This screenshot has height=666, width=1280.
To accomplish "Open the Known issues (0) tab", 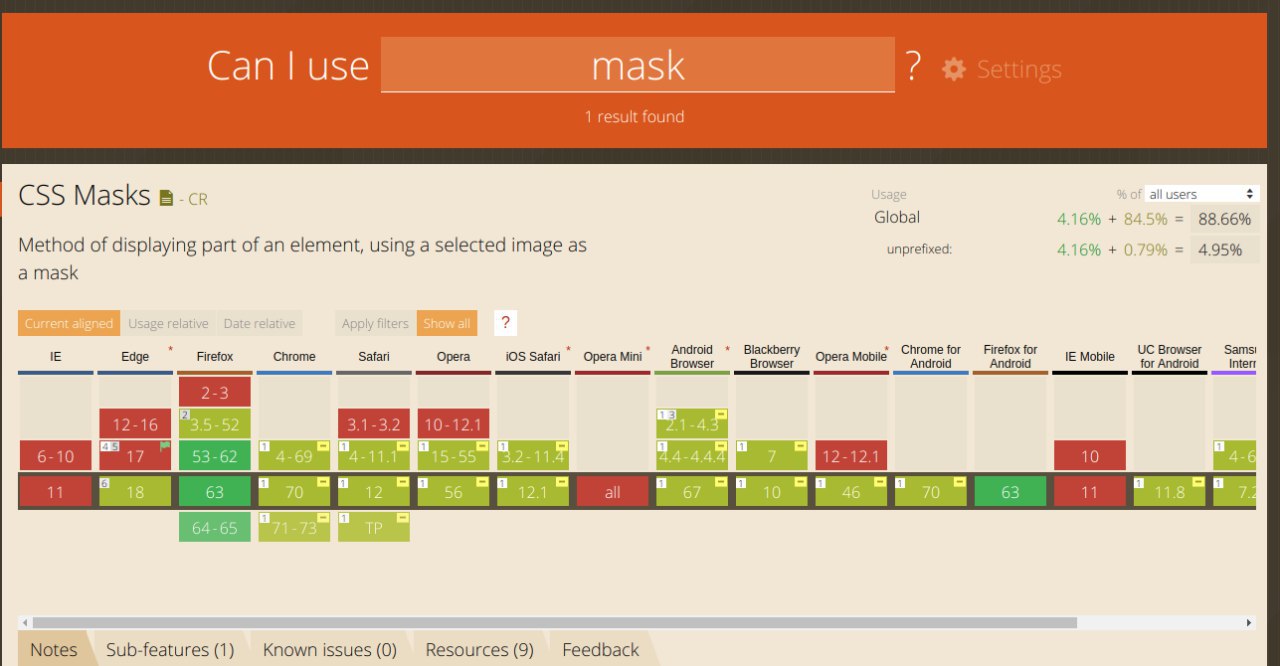I will click(330, 649).
